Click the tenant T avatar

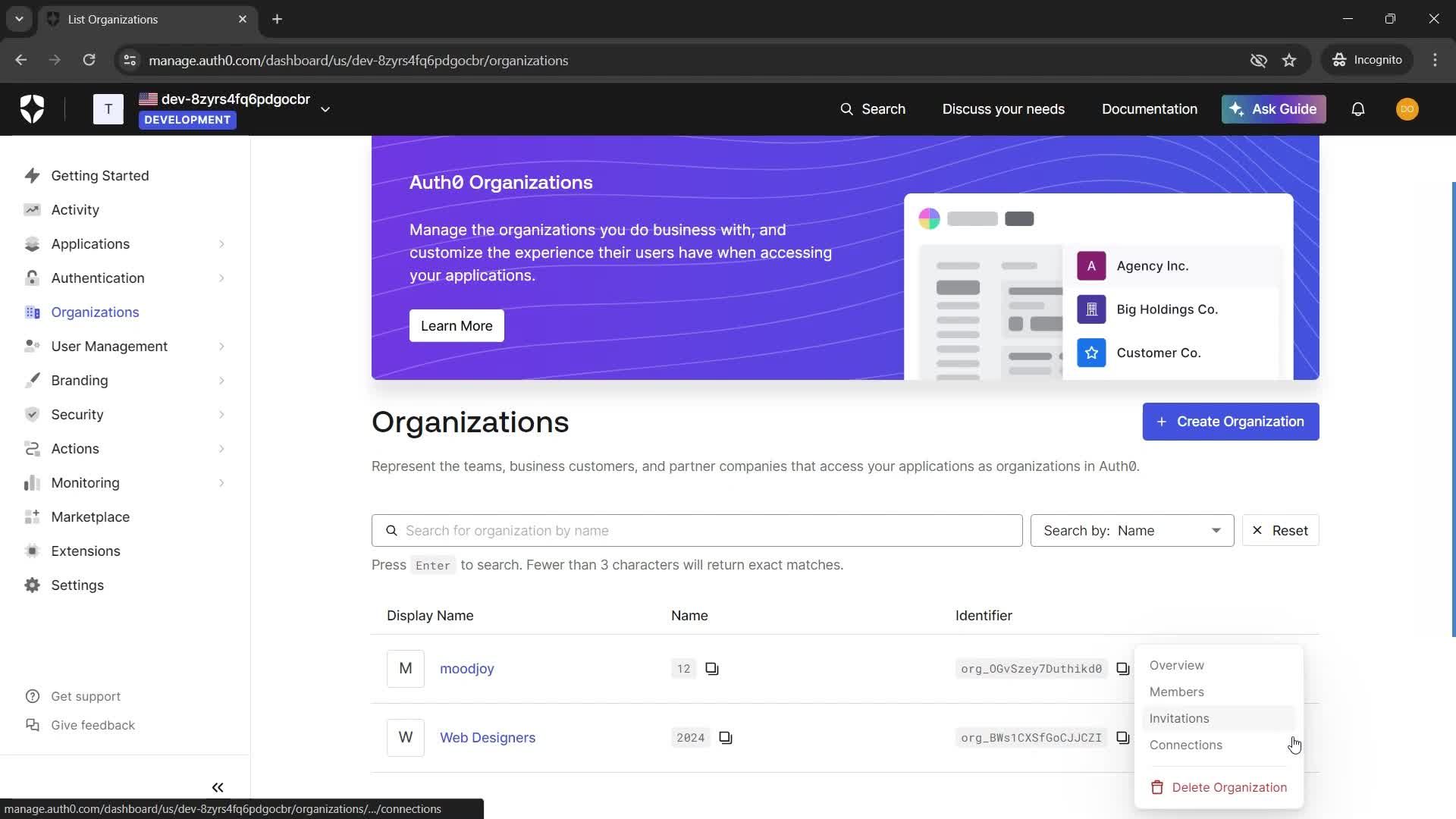(x=108, y=109)
